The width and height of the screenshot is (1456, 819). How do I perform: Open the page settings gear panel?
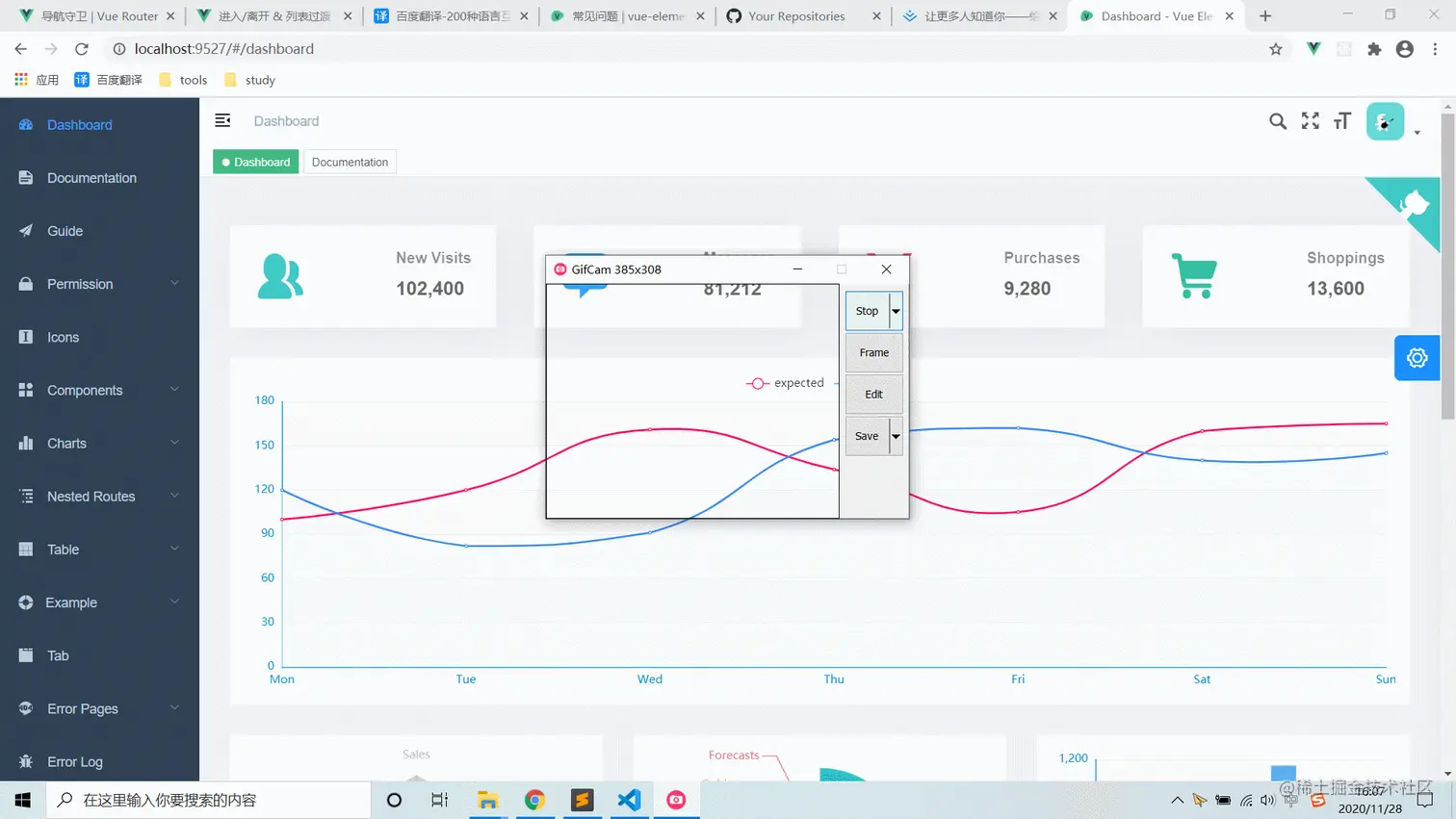tap(1417, 358)
